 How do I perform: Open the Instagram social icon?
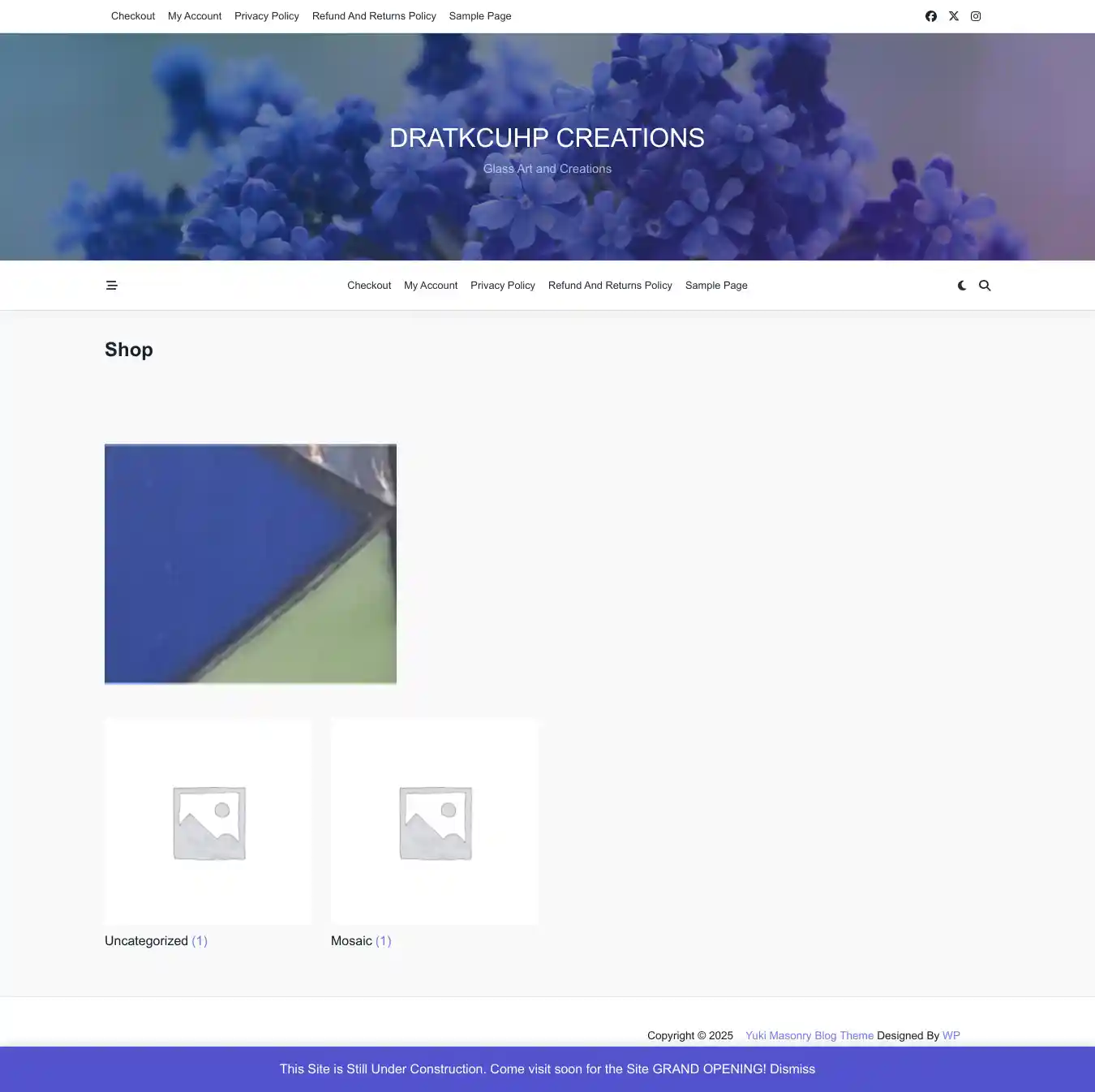click(976, 16)
